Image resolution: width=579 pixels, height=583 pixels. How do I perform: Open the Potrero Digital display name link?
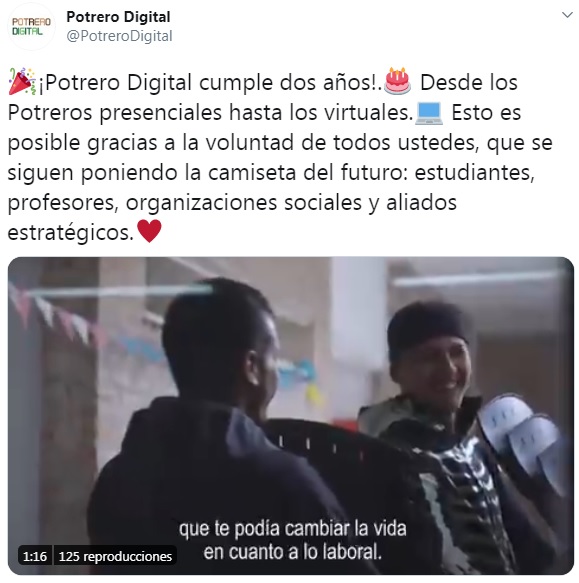118,17
